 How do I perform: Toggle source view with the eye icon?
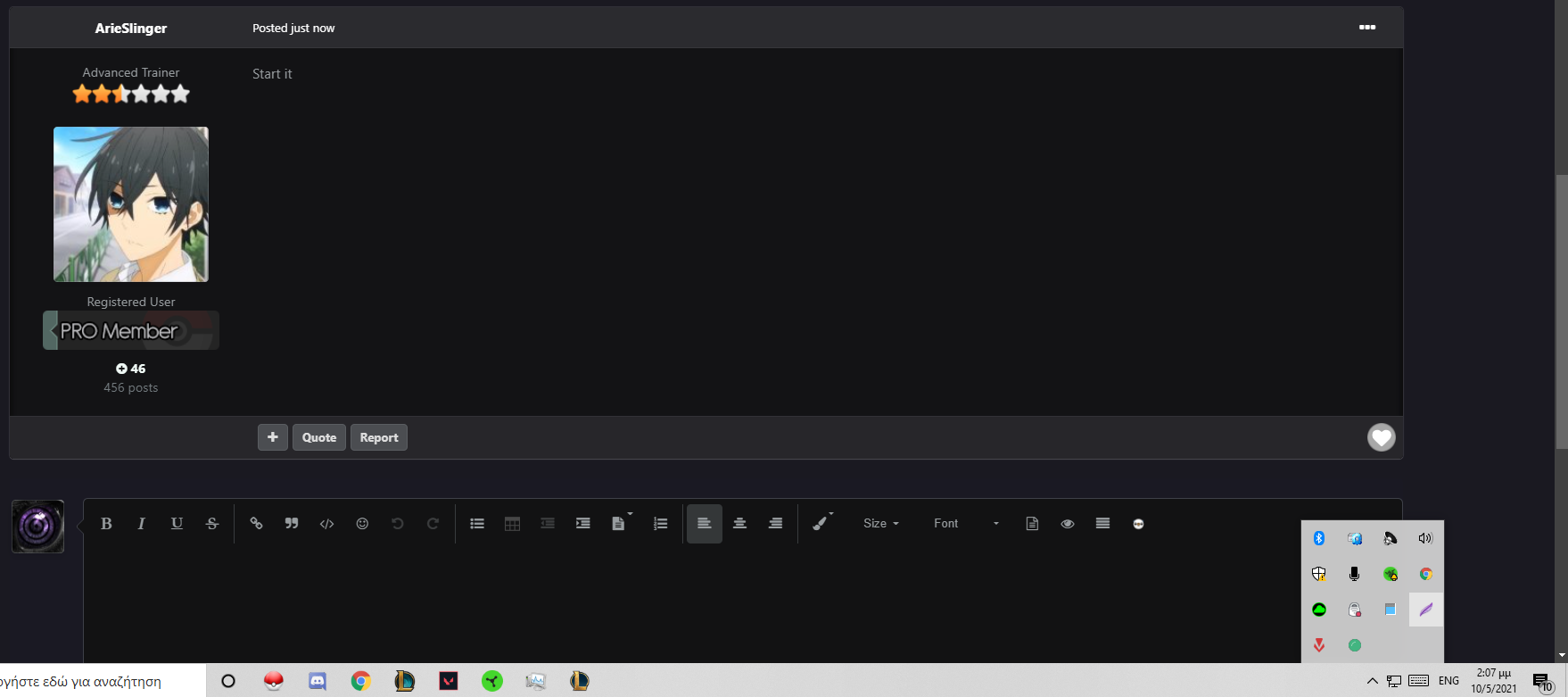[1067, 524]
